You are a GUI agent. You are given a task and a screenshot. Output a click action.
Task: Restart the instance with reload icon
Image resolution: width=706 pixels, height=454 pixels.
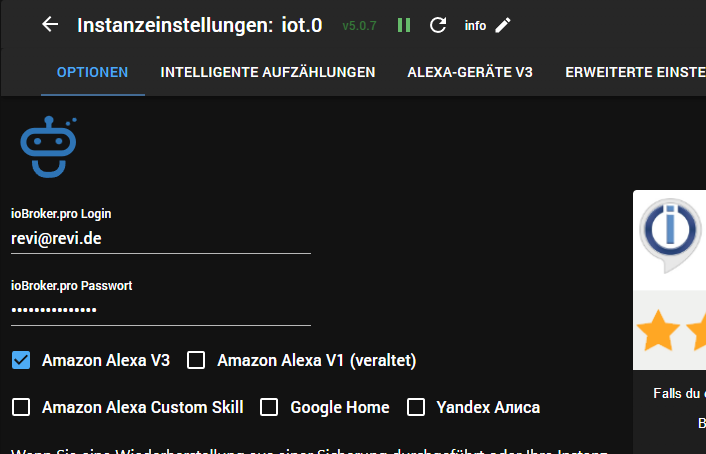(437, 25)
